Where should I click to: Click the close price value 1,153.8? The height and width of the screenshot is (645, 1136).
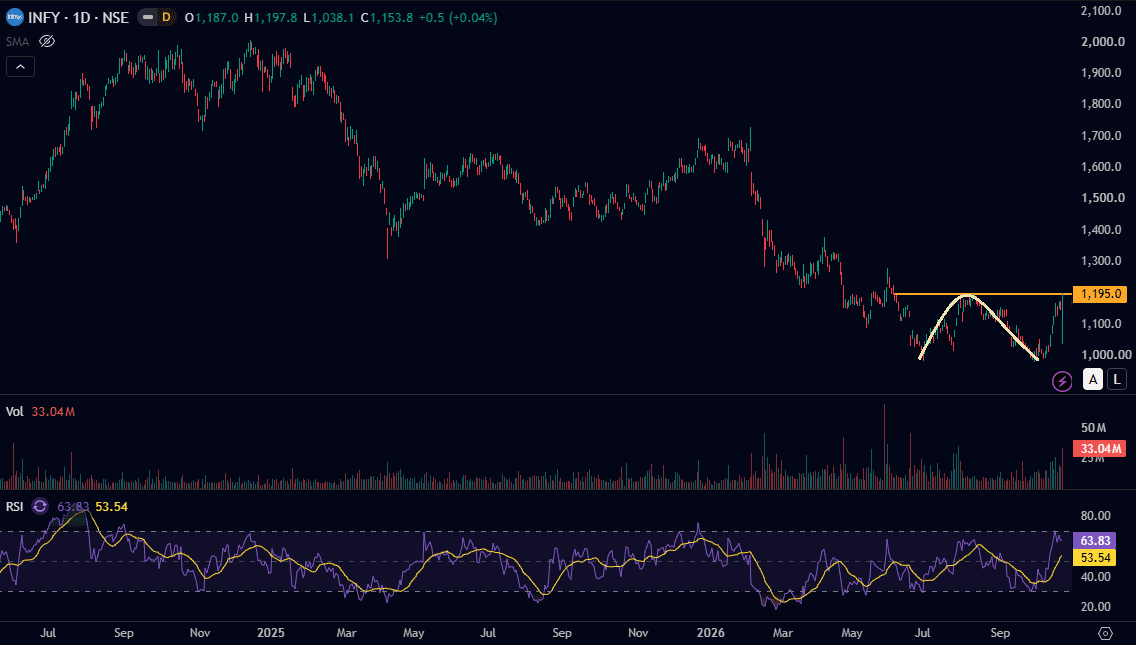[x=391, y=17]
